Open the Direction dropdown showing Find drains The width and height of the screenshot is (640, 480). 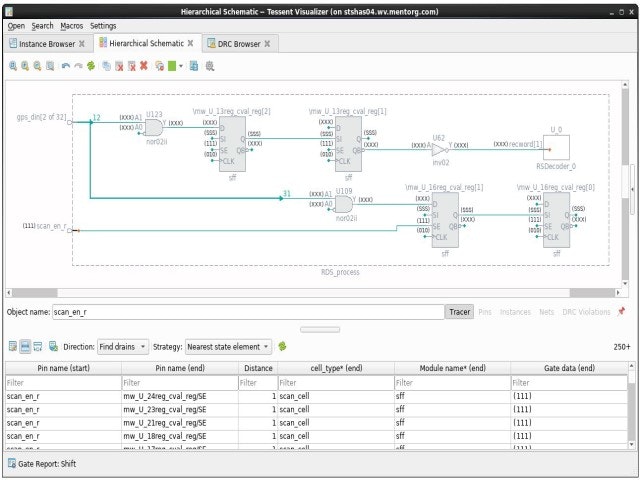click(123, 347)
